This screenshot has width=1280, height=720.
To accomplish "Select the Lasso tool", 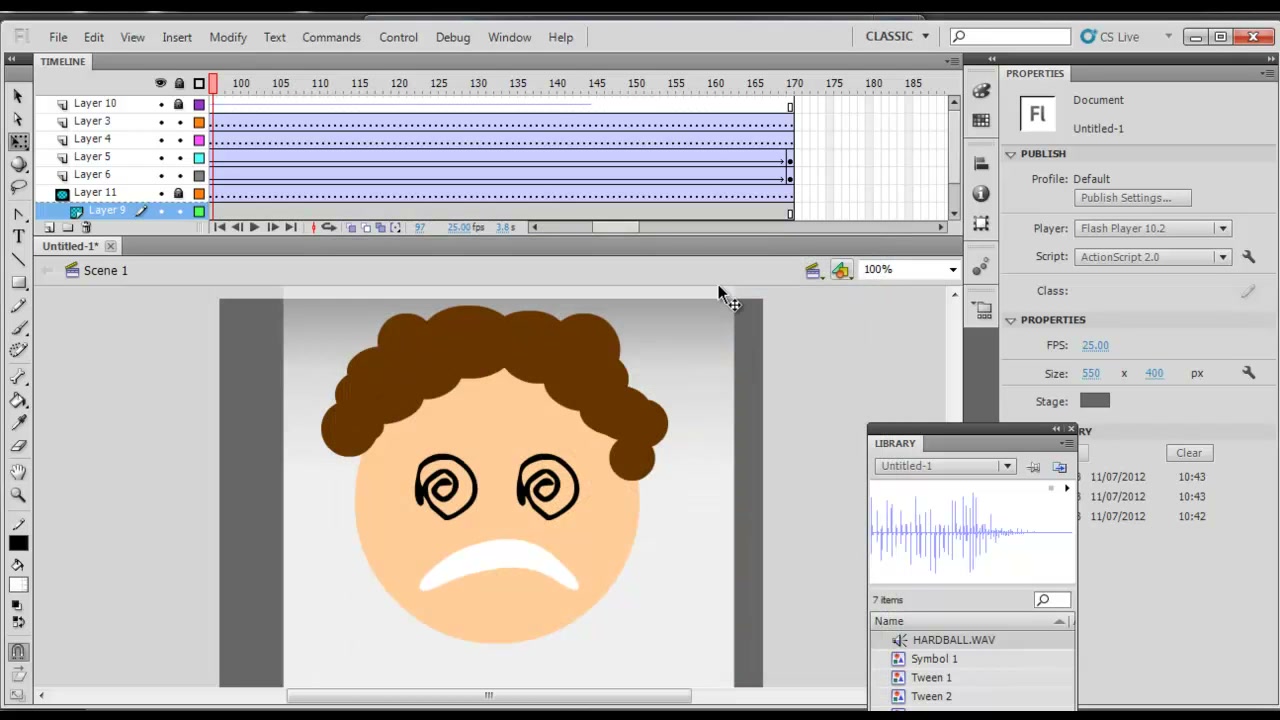I will pos(18,187).
